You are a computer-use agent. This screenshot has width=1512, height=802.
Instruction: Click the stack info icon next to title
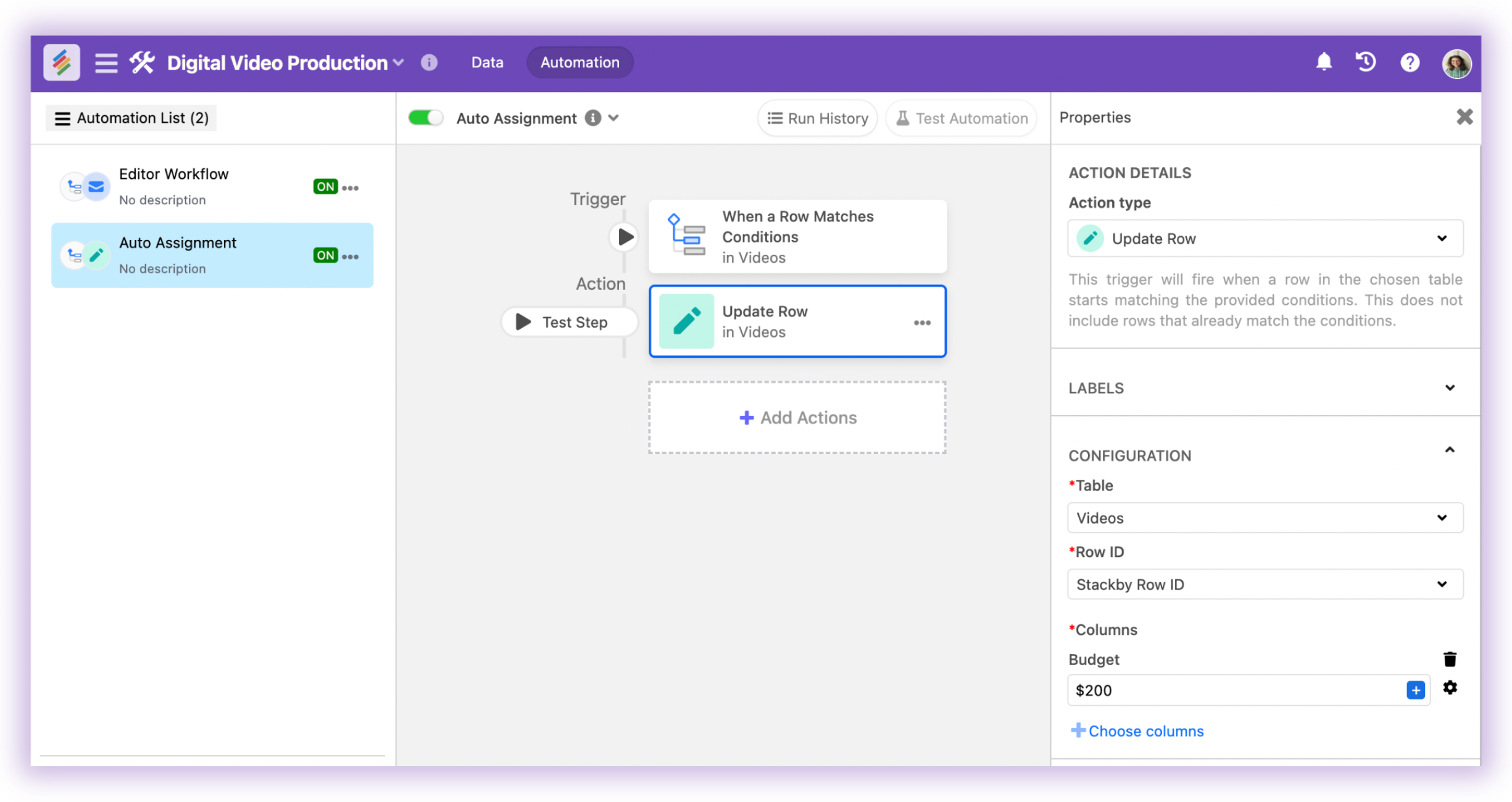click(x=429, y=62)
